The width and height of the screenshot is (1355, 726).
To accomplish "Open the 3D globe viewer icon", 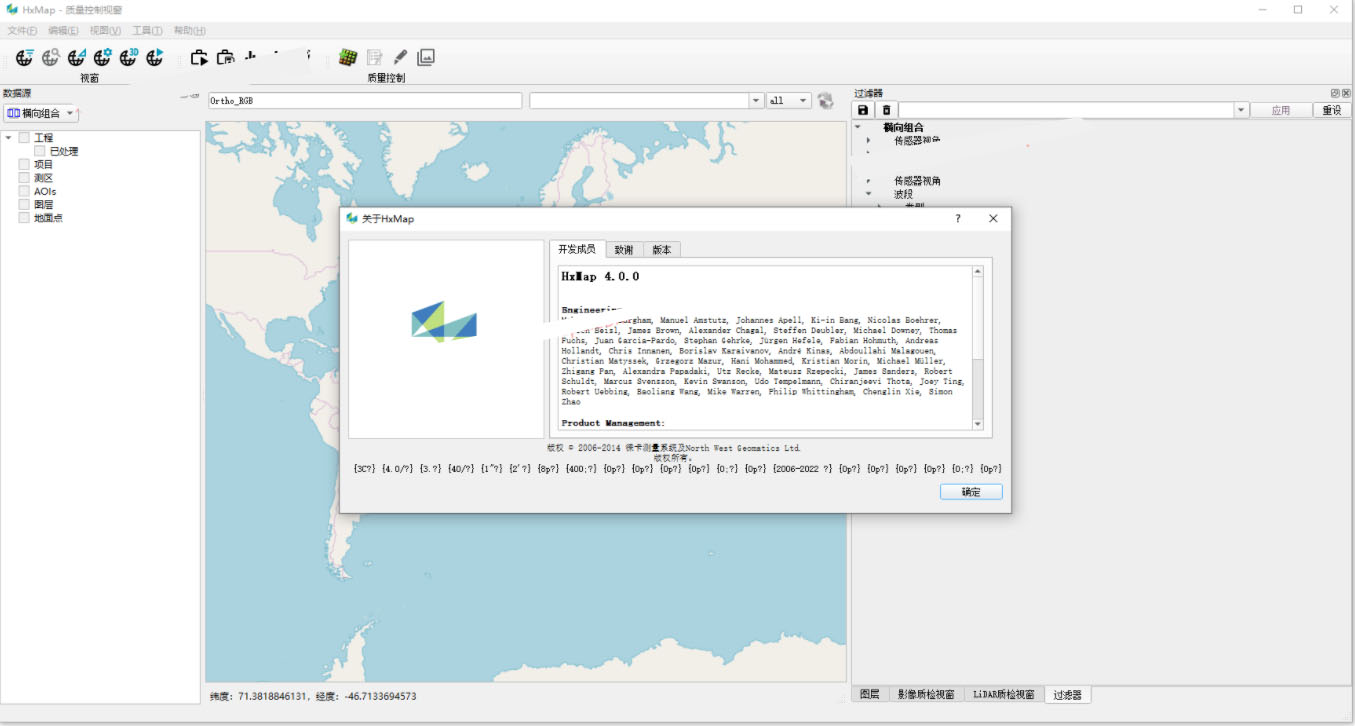I will click(x=128, y=58).
